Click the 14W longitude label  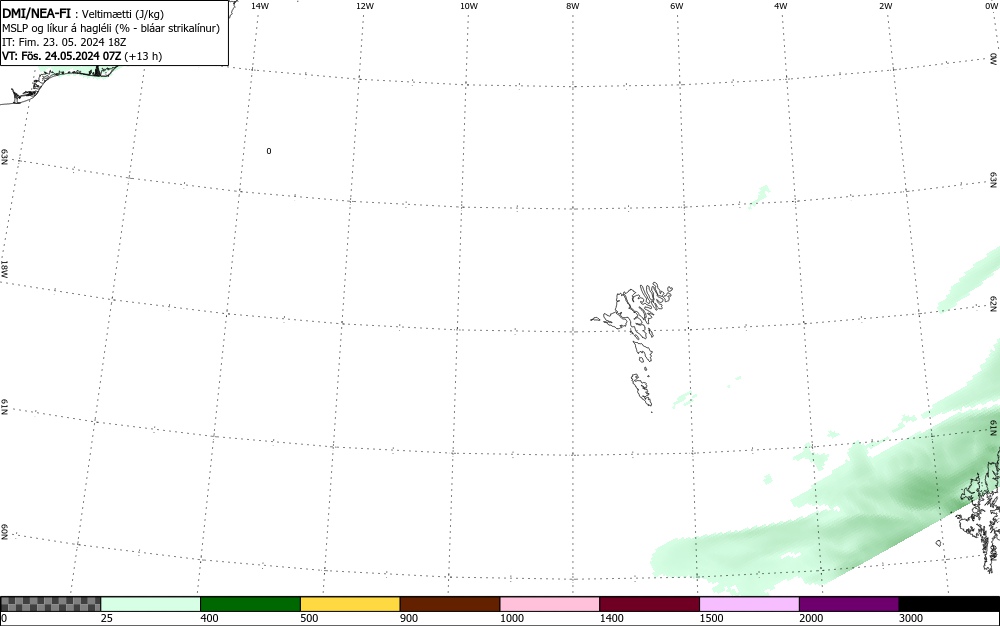(260, 6)
